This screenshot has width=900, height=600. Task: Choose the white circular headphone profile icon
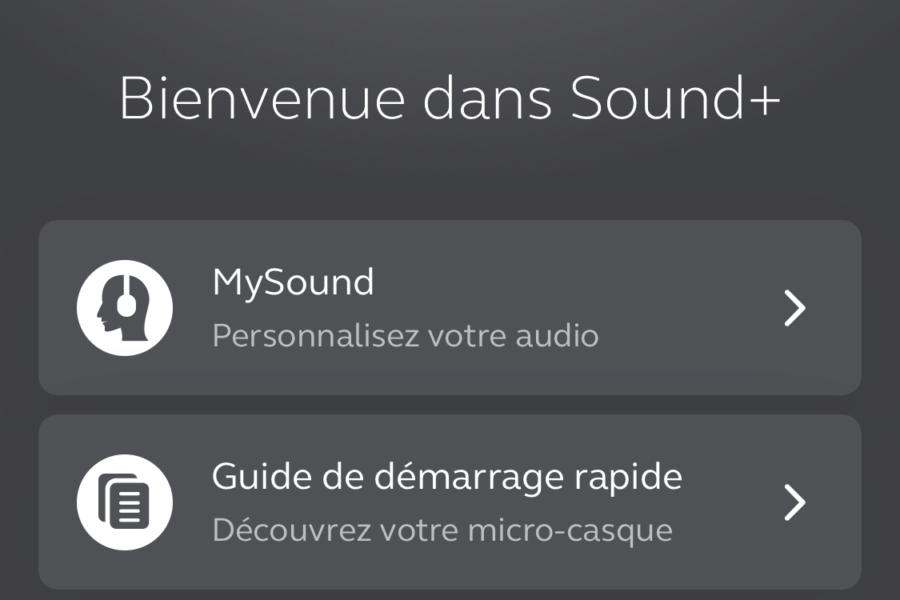click(x=125, y=308)
